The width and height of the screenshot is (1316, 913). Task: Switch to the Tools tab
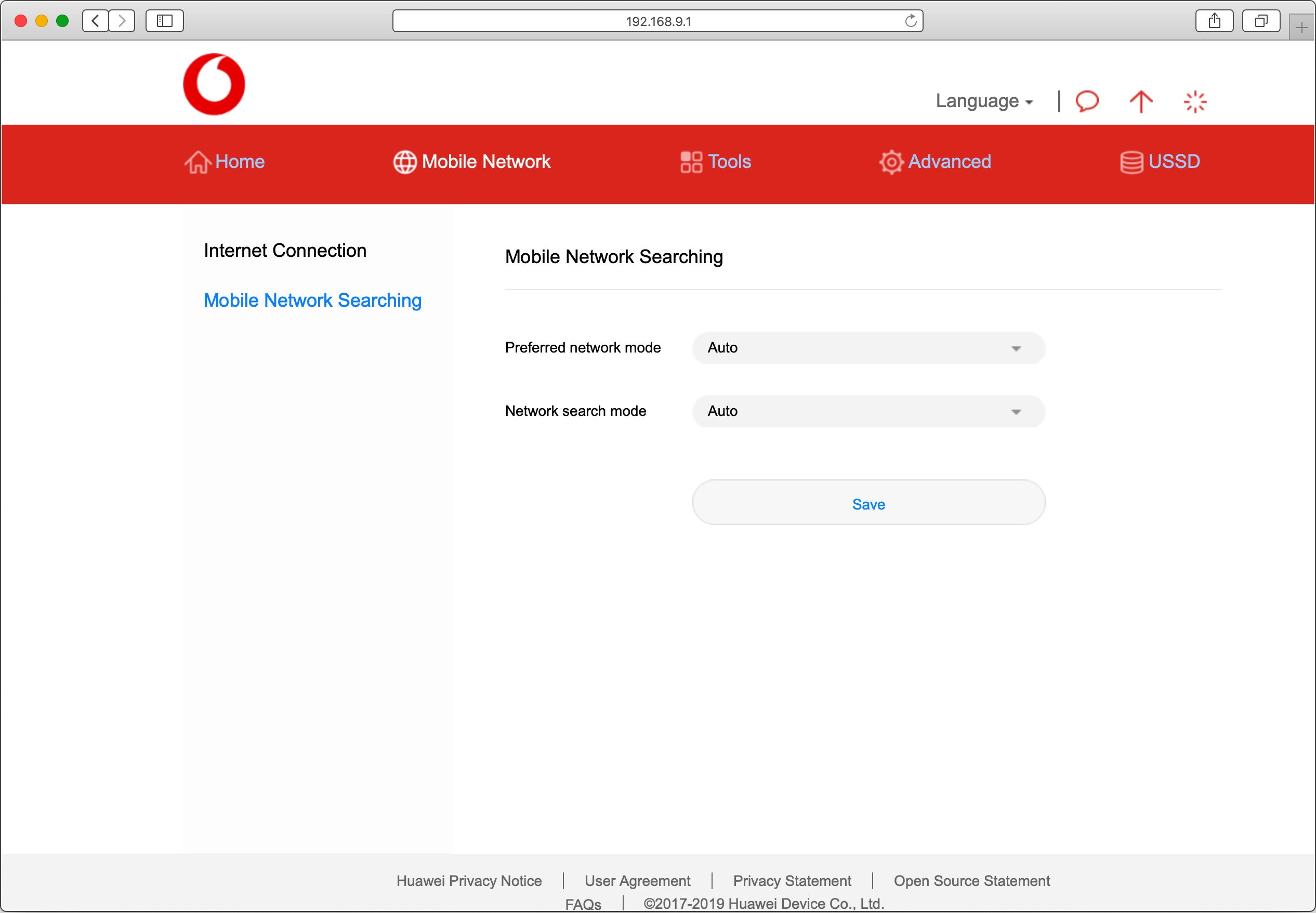click(x=729, y=162)
